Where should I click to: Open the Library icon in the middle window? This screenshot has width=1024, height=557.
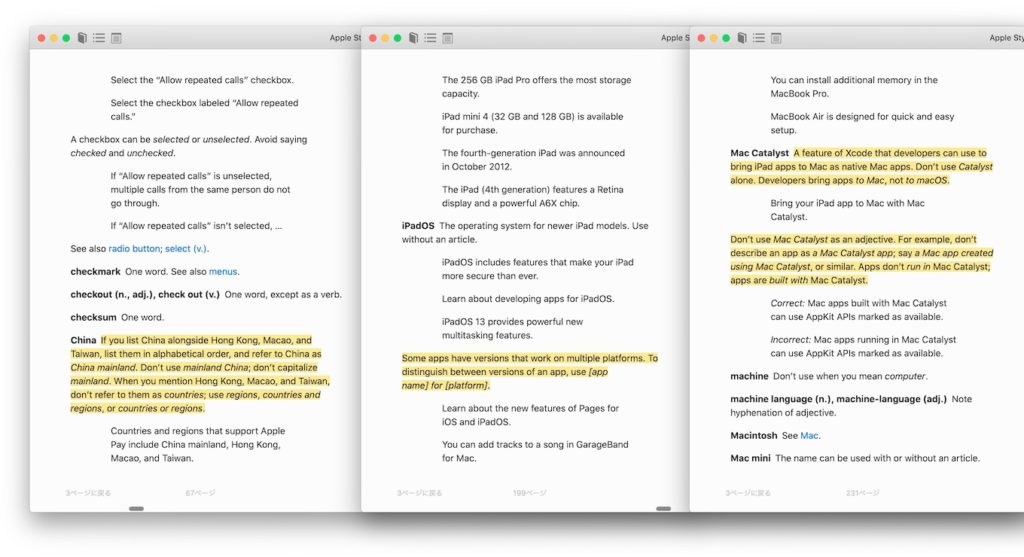(x=413, y=38)
